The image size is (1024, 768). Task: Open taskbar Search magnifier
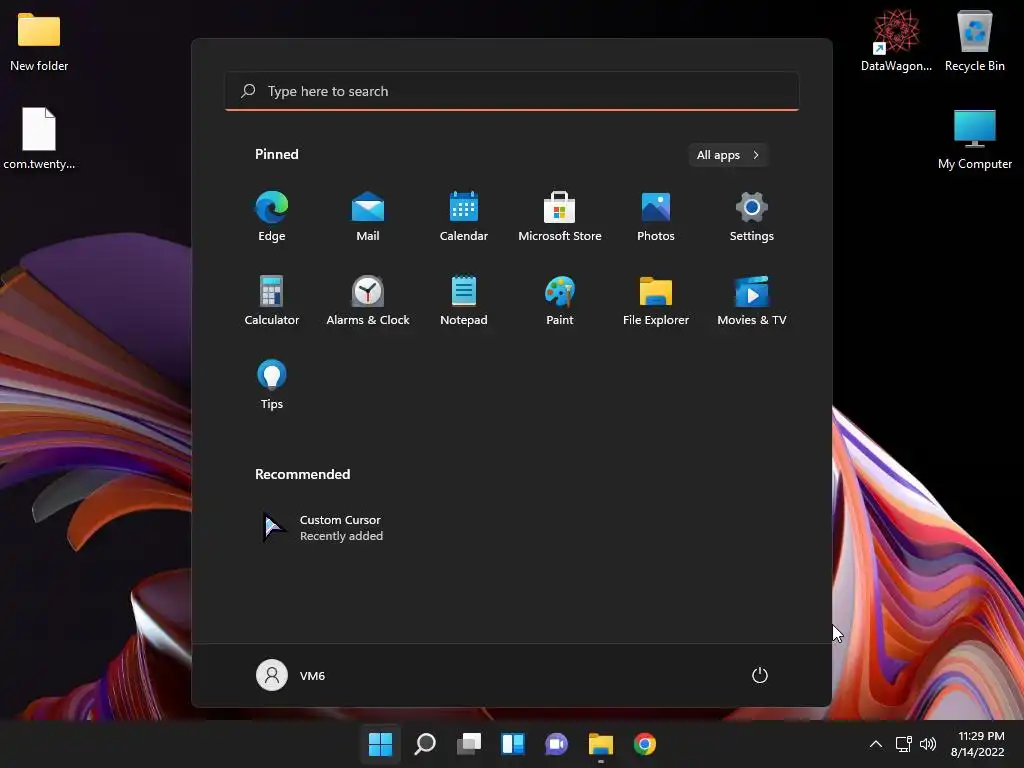(x=424, y=744)
